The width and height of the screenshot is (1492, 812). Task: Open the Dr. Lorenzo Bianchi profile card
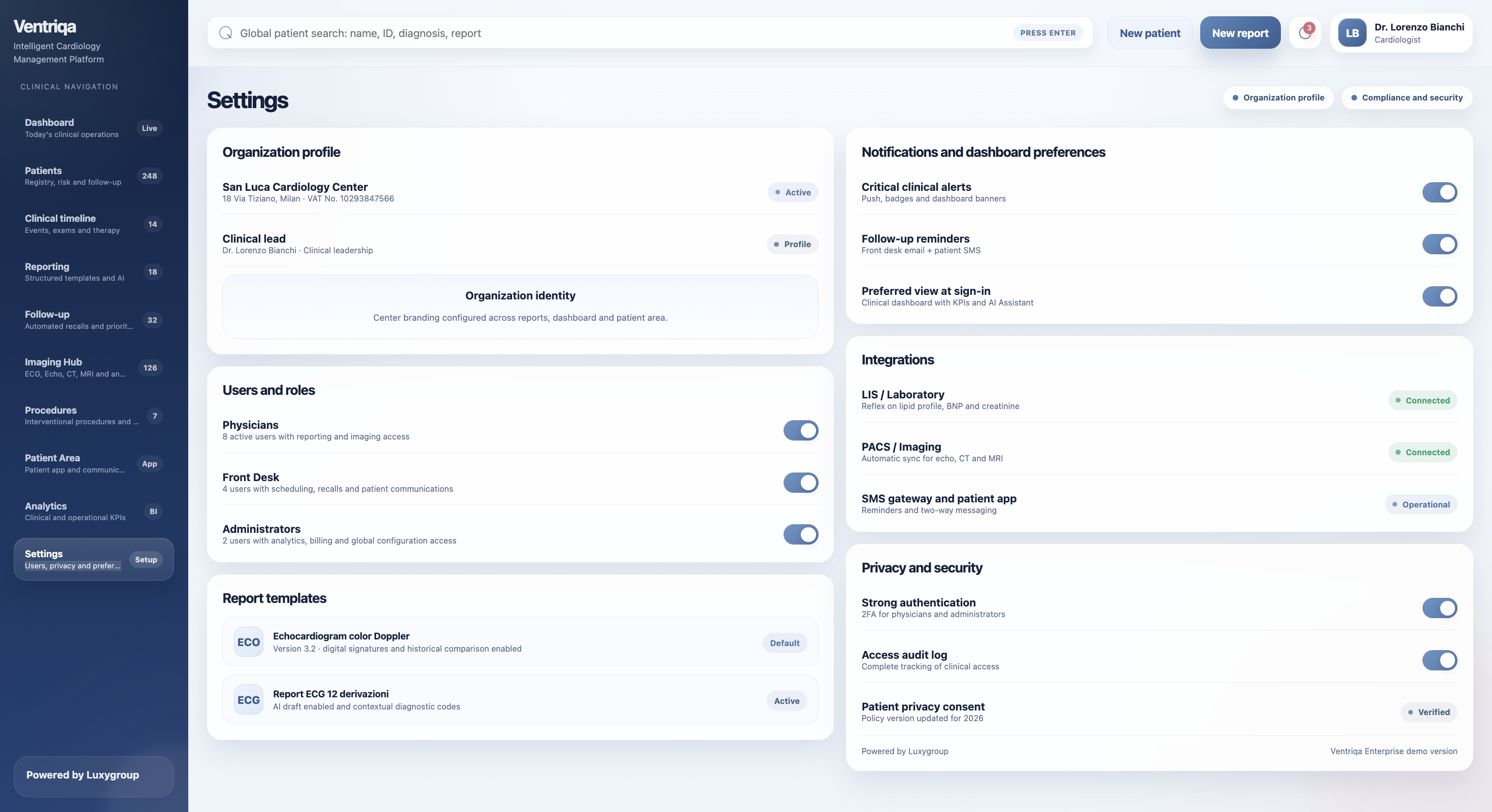1401,33
